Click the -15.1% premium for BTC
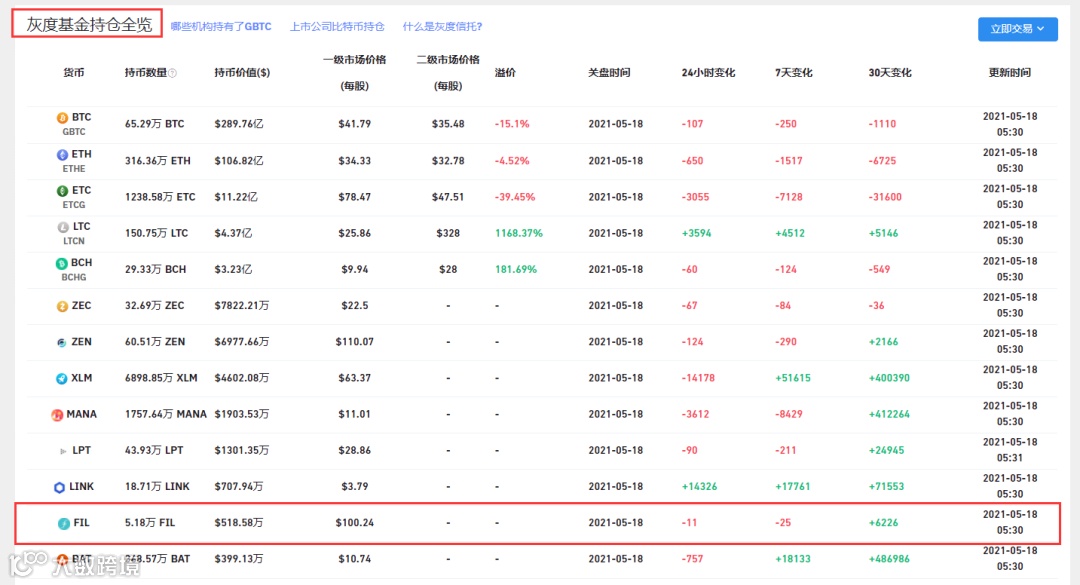The width and height of the screenshot is (1080, 585). click(x=512, y=124)
